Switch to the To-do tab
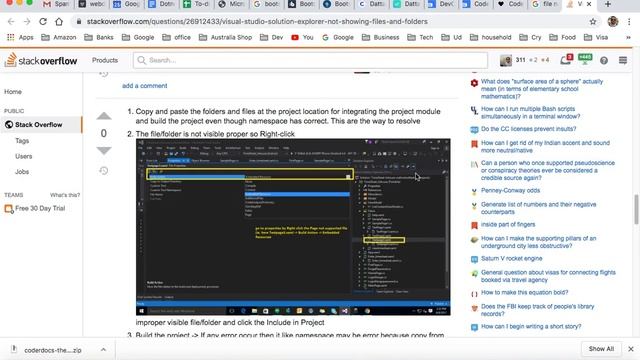640x360 pixels. pyautogui.click(x=196, y=4)
